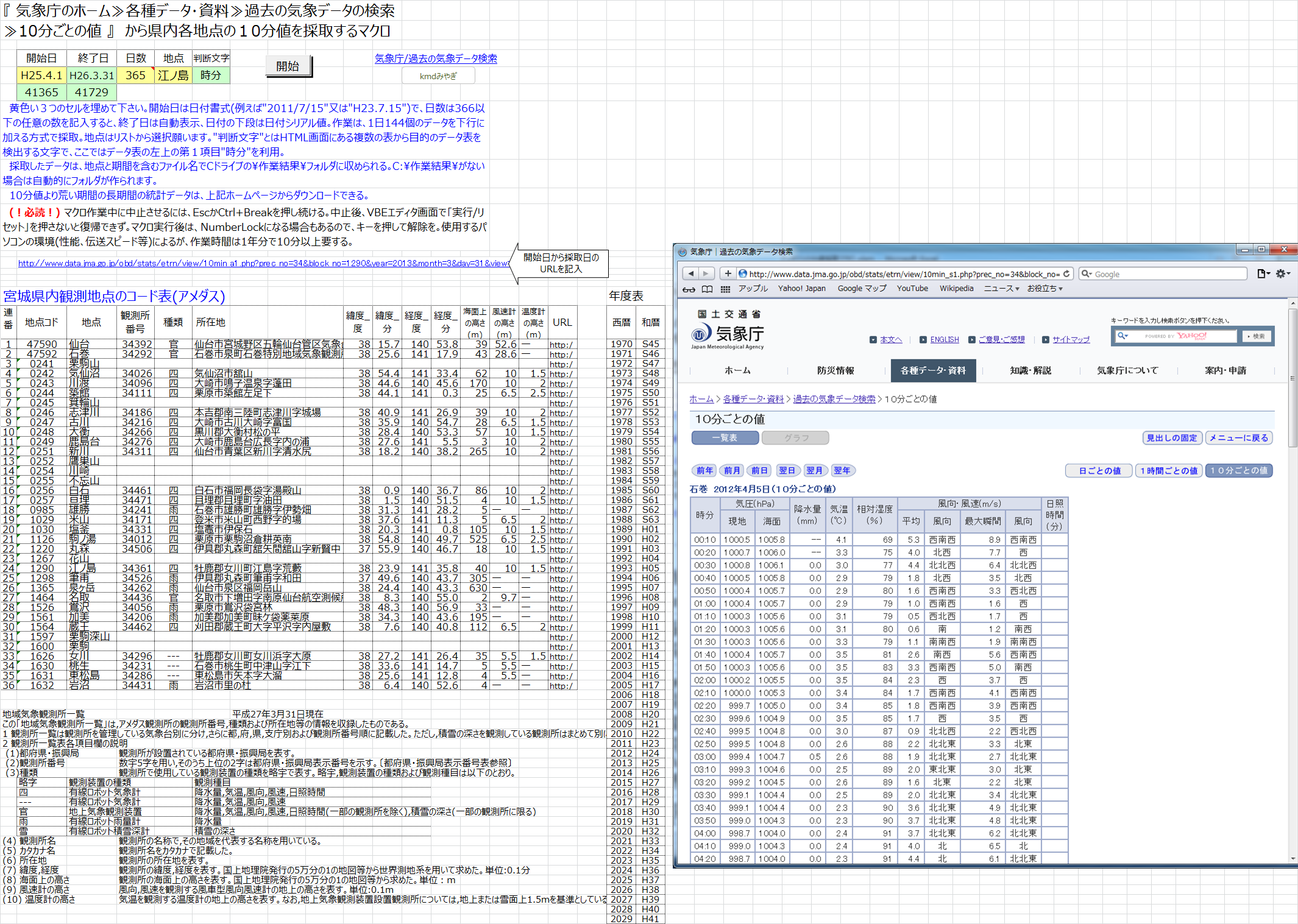Click the 前月 button
This screenshot has height=924, width=1298.
(x=732, y=470)
